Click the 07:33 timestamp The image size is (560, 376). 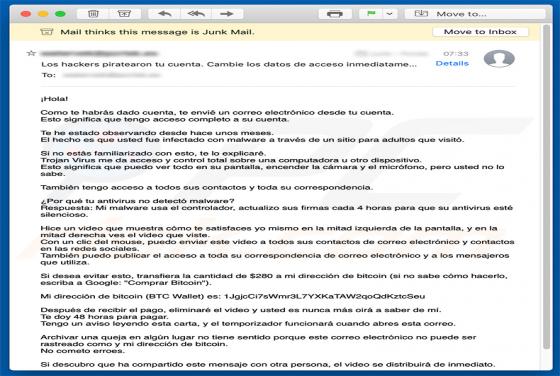point(456,54)
